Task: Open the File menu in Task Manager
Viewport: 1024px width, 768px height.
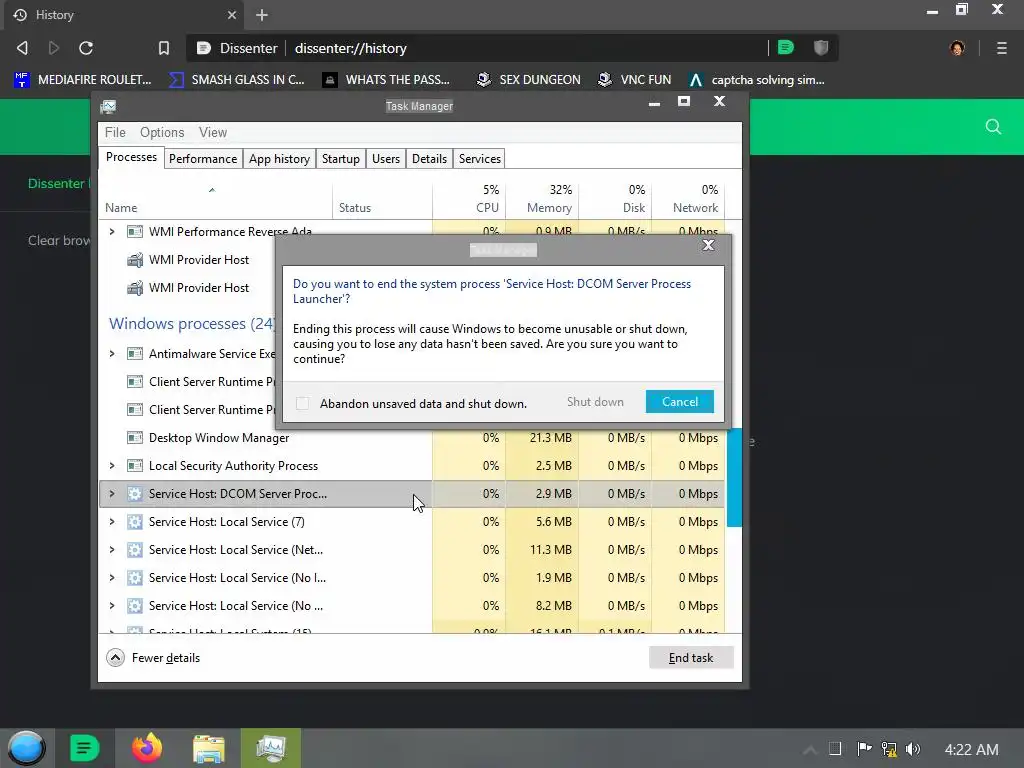Action: coord(115,133)
